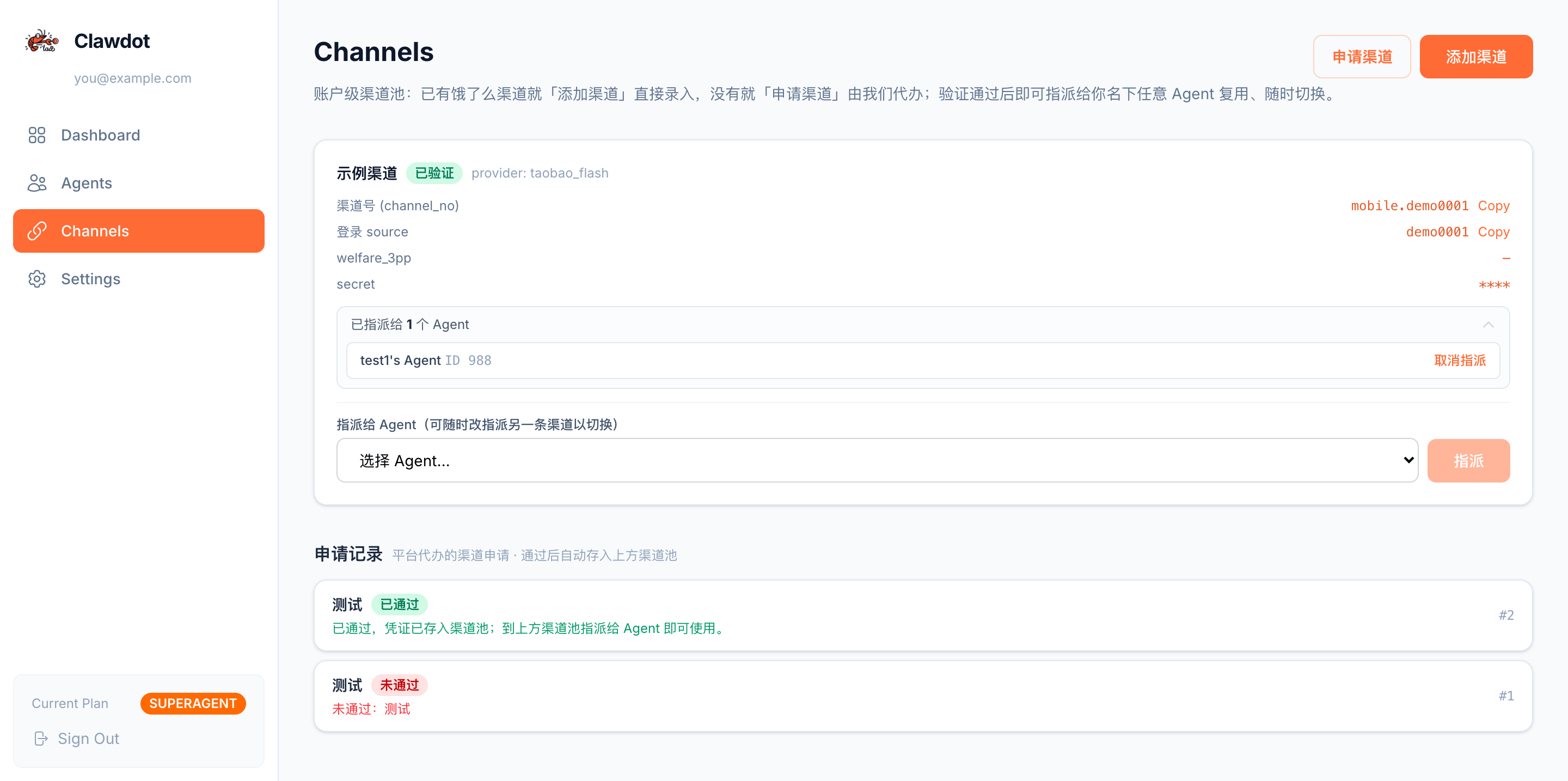Copy the channel_no mobile.demo0001
The image size is (1568, 781).
click(x=1494, y=206)
